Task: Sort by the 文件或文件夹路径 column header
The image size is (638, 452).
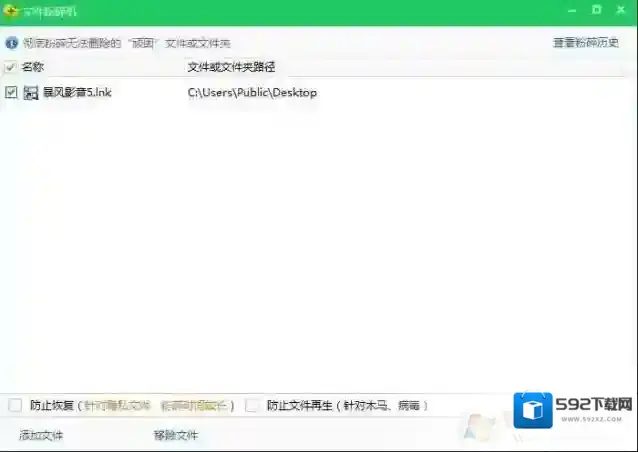Action: tap(231, 67)
